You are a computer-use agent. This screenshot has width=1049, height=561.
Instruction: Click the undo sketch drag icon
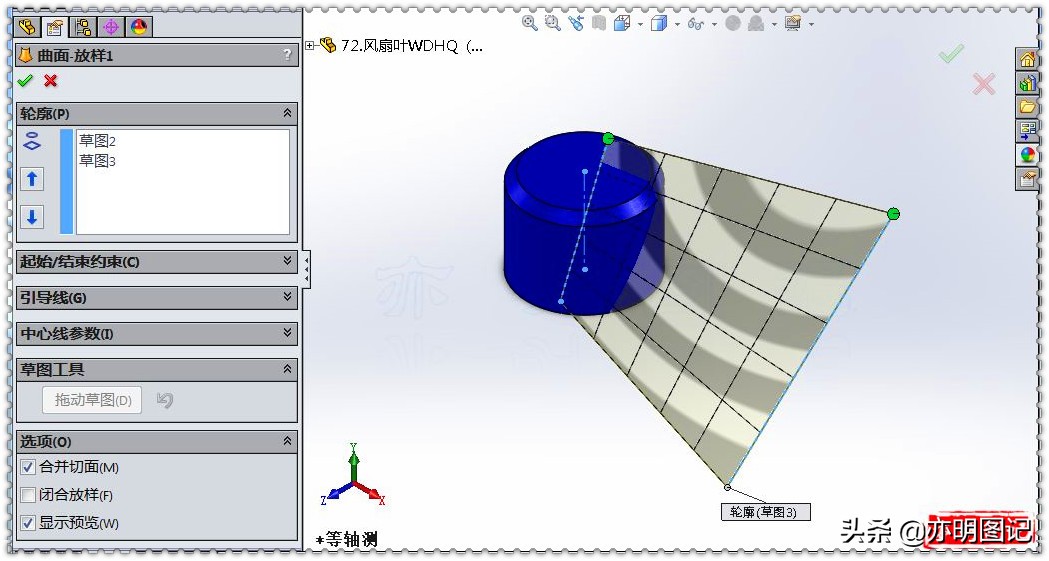click(165, 400)
